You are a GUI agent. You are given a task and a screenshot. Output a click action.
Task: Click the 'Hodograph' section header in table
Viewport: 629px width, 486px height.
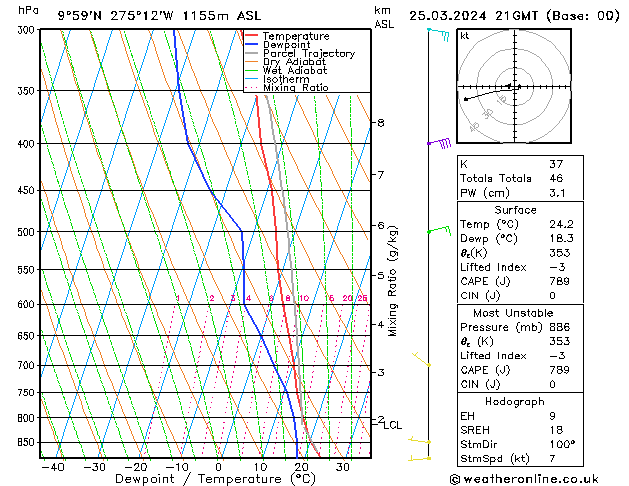pyautogui.click(x=515, y=402)
